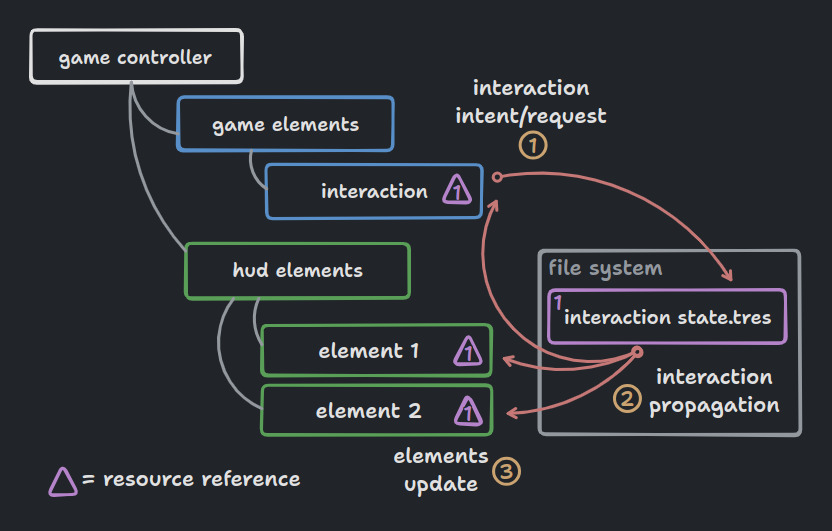Click the circled number 1 marker

[533, 145]
